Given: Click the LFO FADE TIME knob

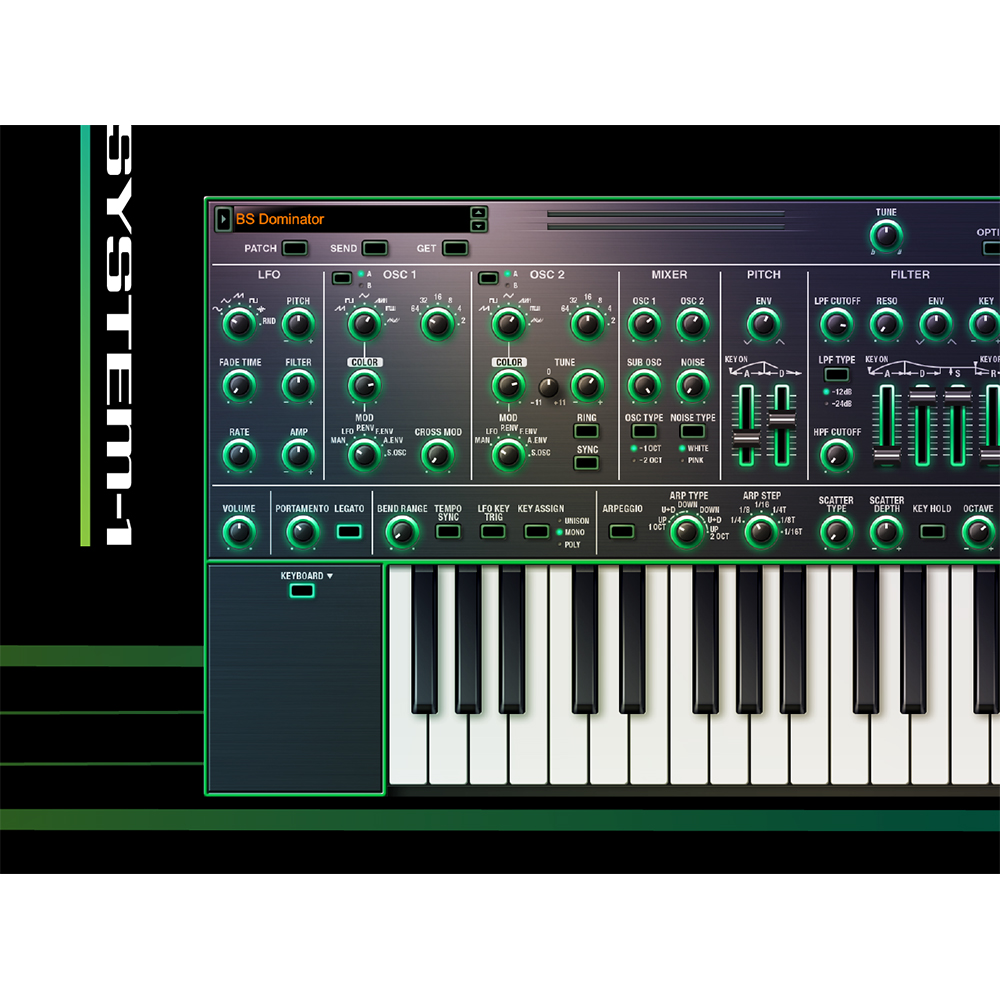Looking at the screenshot, I should point(239,386).
